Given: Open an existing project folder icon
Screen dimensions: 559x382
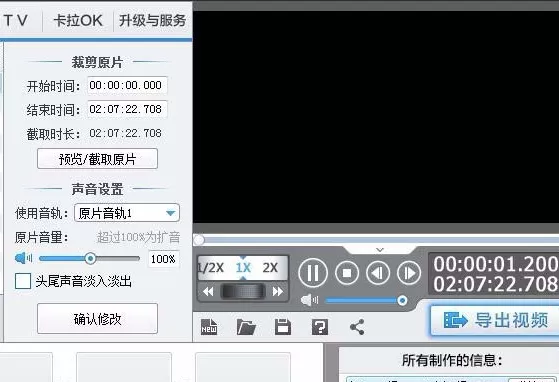Looking at the screenshot, I should click(246, 327).
